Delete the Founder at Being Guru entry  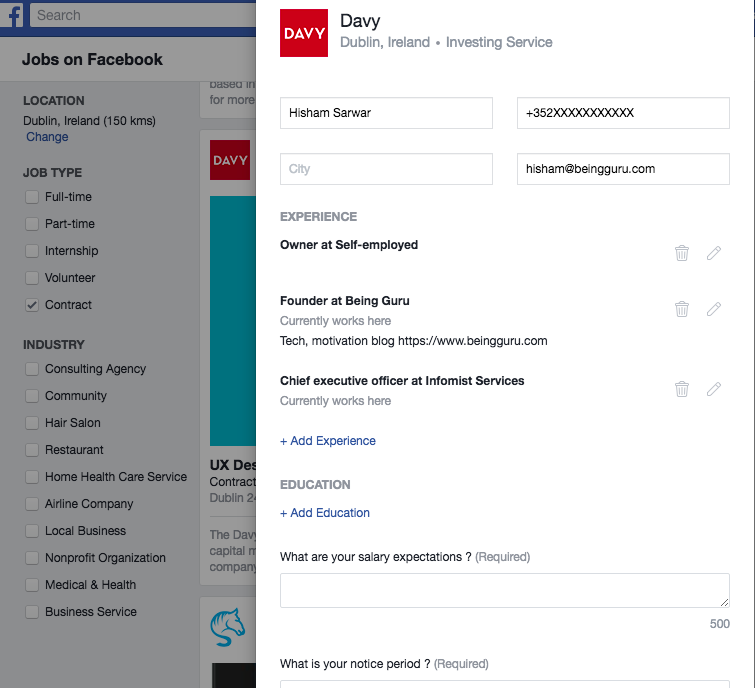click(682, 309)
